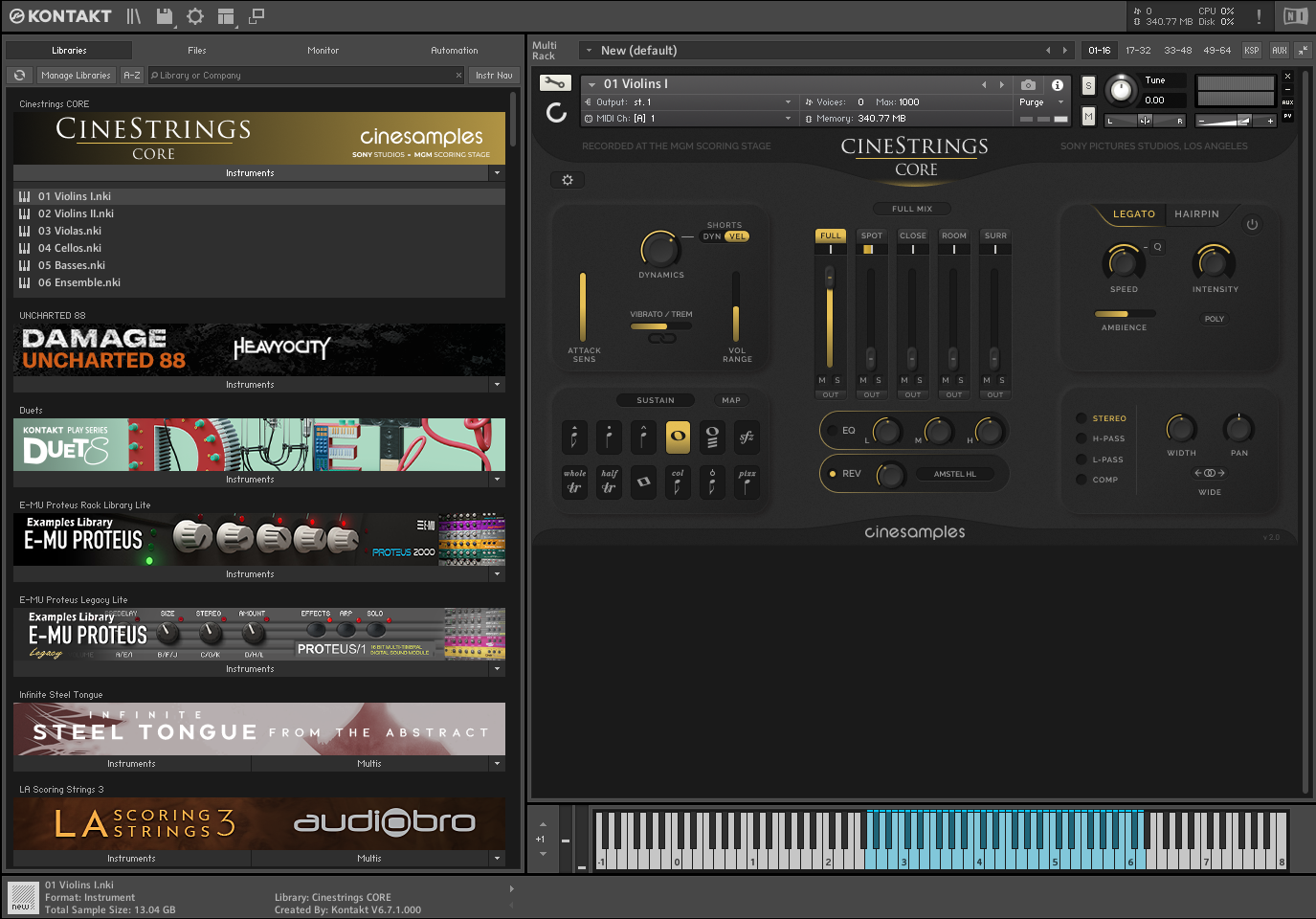This screenshot has width=1316, height=919.
Task: Adjust the FULL mic volume fader
Action: (830, 318)
